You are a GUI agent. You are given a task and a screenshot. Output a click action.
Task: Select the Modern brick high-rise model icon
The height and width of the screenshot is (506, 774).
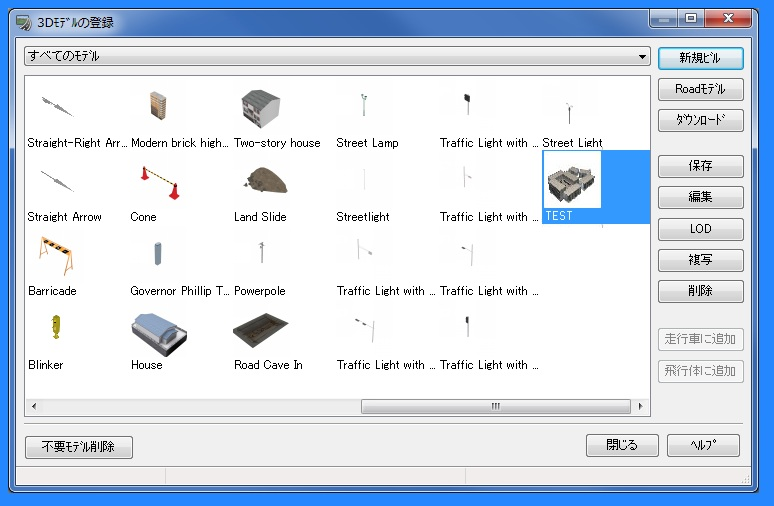(x=158, y=105)
